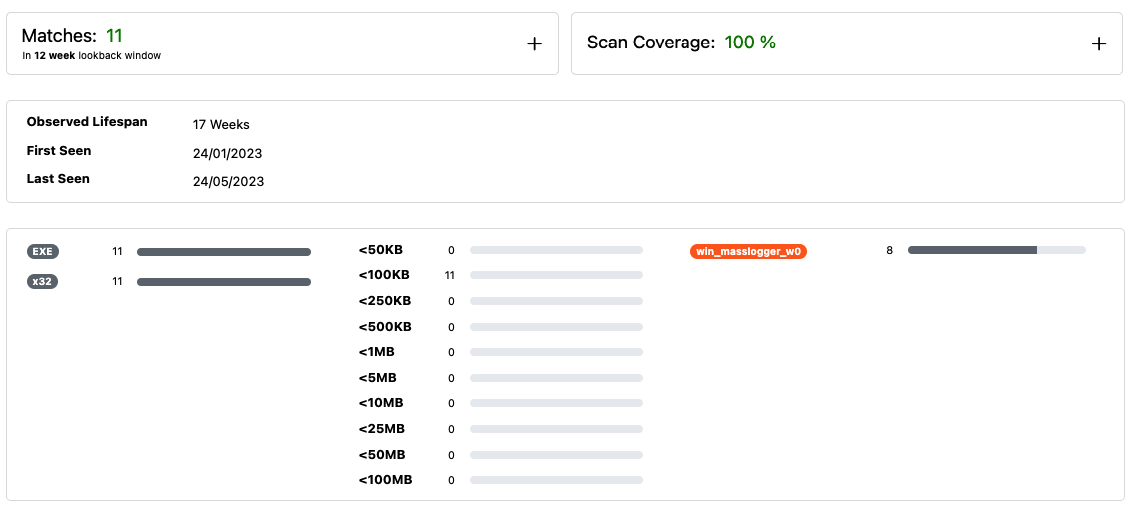Click the <5MB size label

pos(378,378)
